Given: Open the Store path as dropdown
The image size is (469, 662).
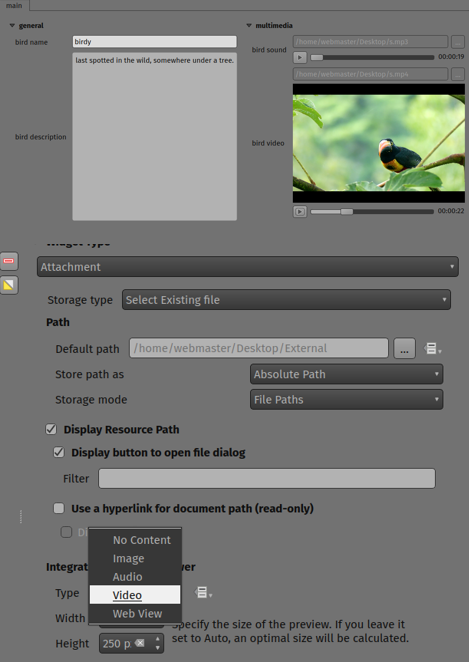Looking at the screenshot, I should (x=347, y=374).
